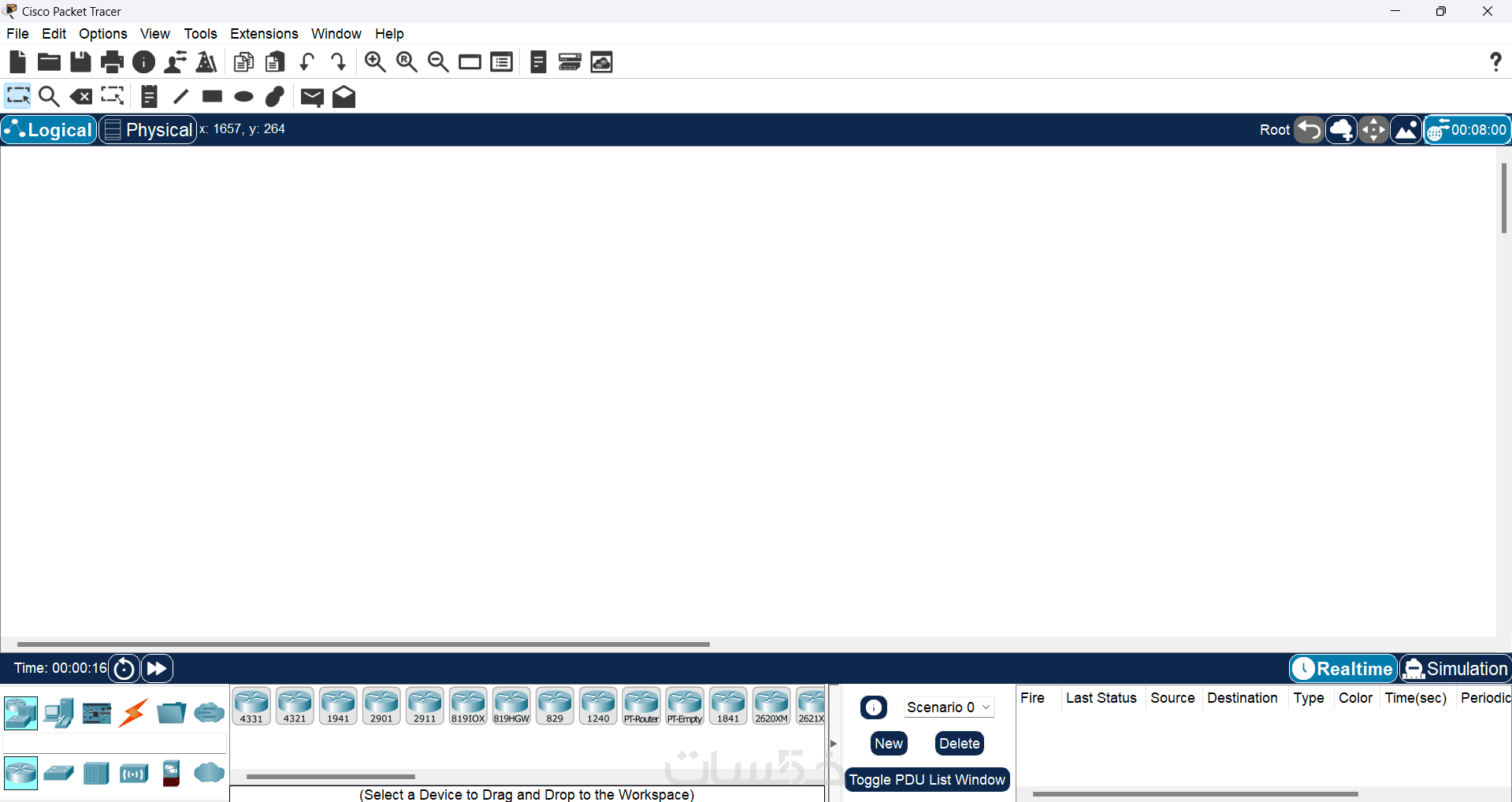Select the Draw Freeform tool
The image size is (1512, 802).
pos(275,96)
